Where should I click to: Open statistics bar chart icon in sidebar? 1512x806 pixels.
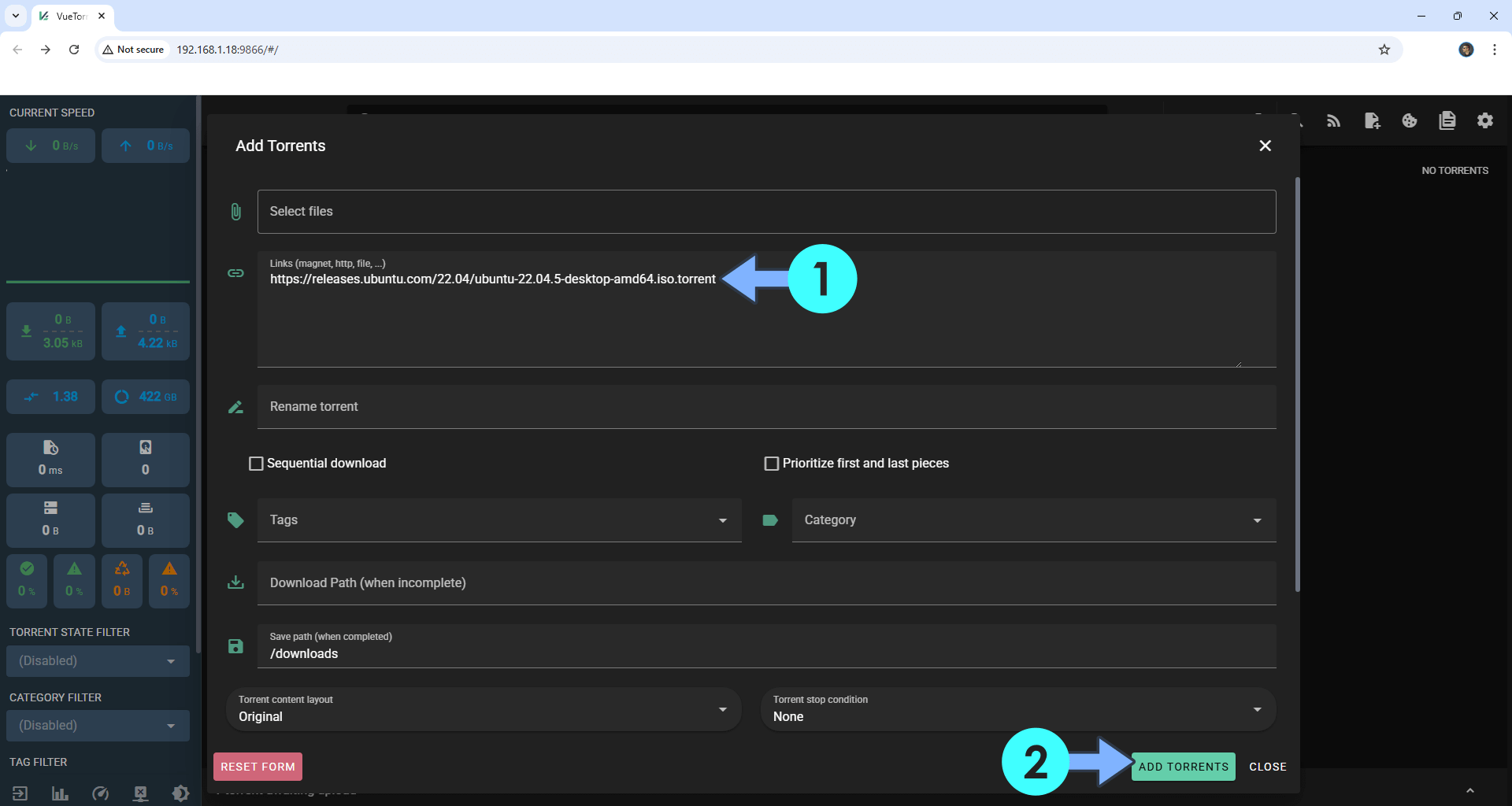coord(60,793)
